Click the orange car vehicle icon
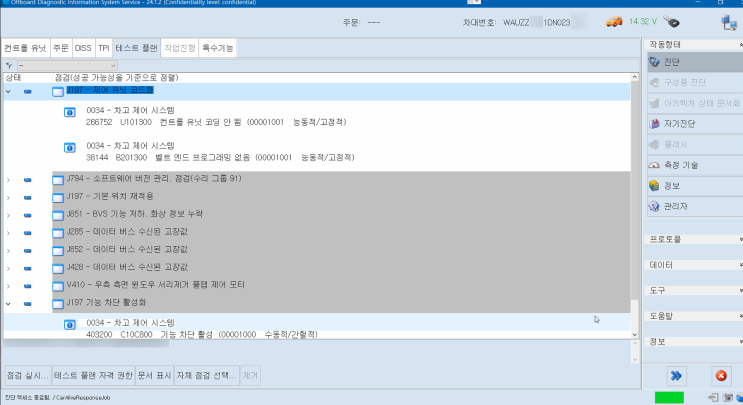Viewport: 743px width, 405px height. click(614, 22)
